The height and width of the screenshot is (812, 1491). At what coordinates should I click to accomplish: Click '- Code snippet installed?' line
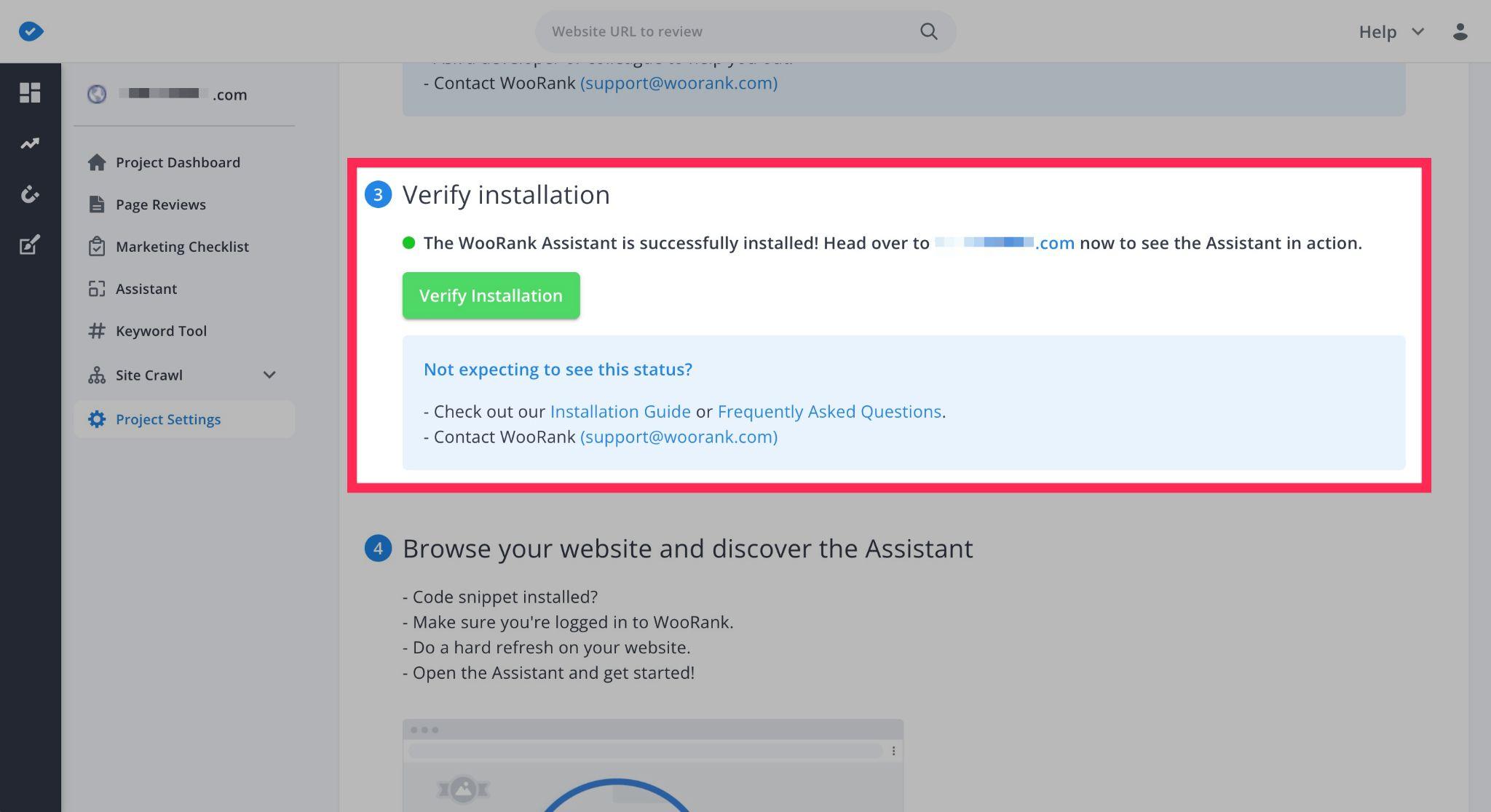pos(500,597)
